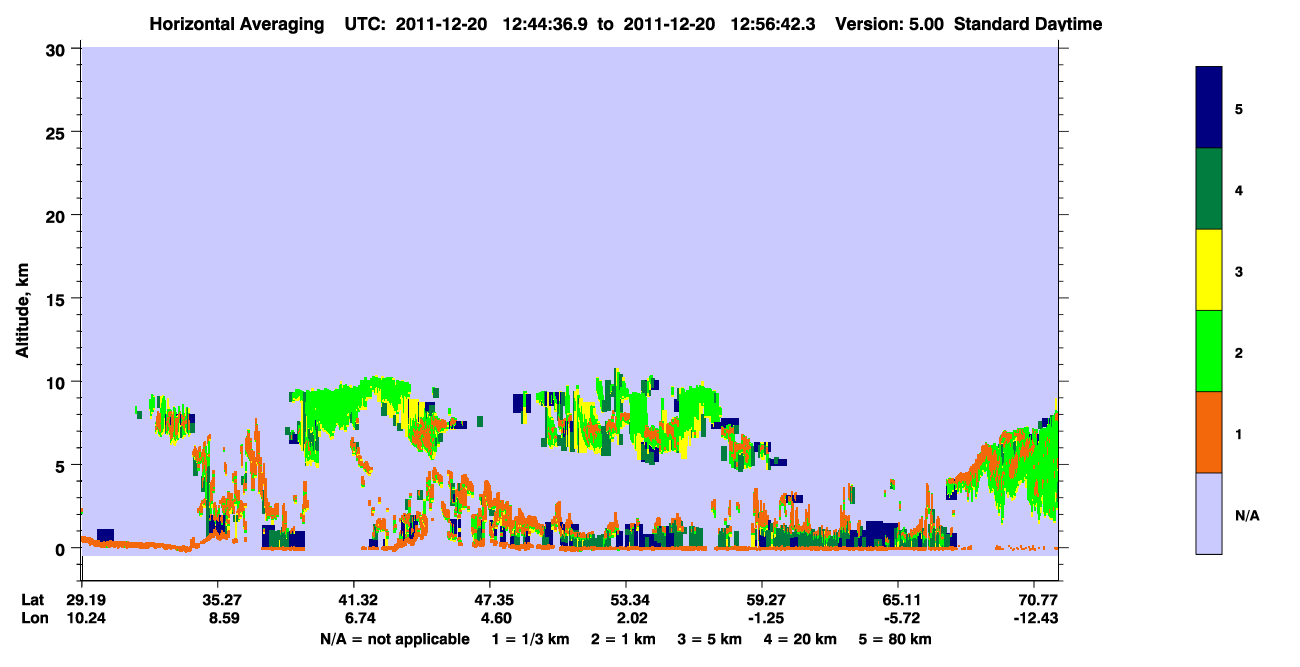Image resolution: width=1300 pixels, height=667 pixels.
Task: Click the lavender N/A colorbar segment
Action: pyautogui.click(x=1209, y=513)
